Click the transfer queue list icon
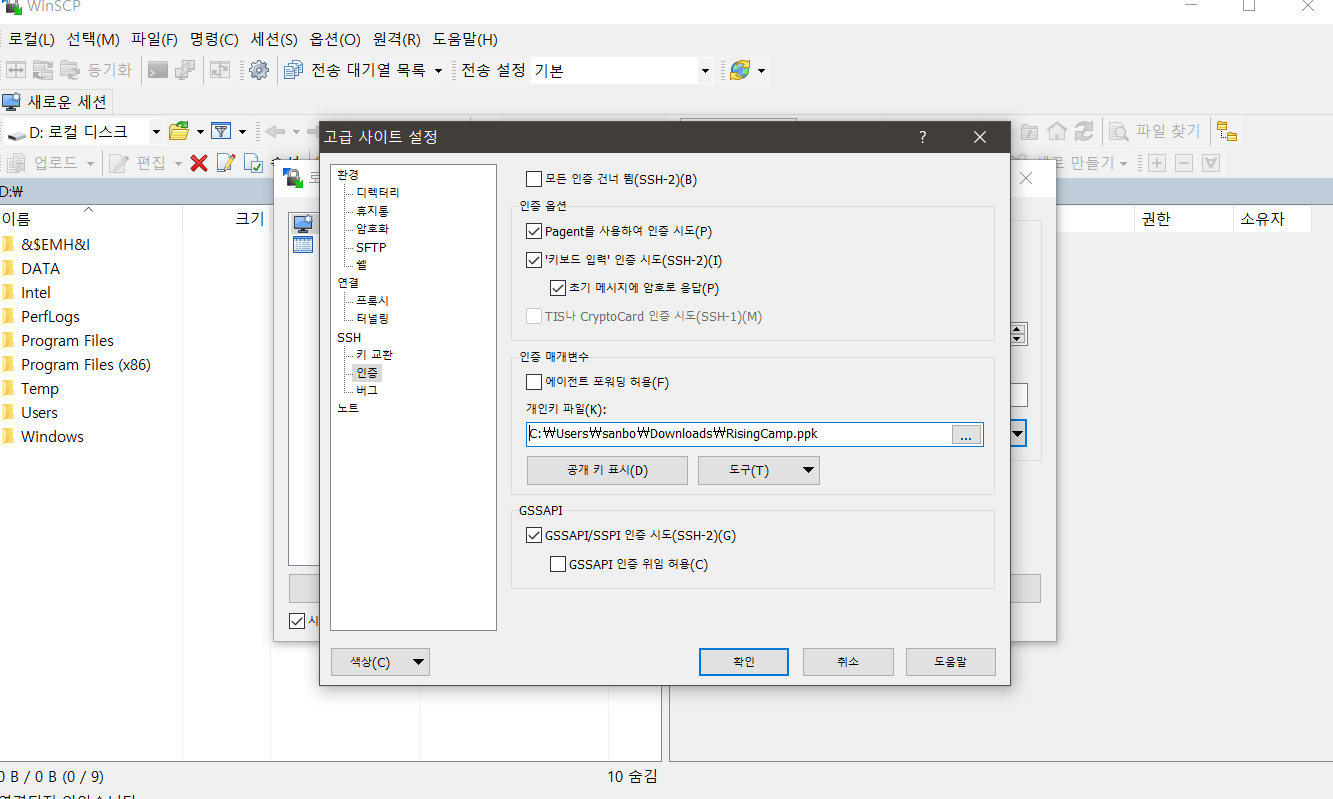Viewport: 1333px width, 799px height. [x=293, y=70]
